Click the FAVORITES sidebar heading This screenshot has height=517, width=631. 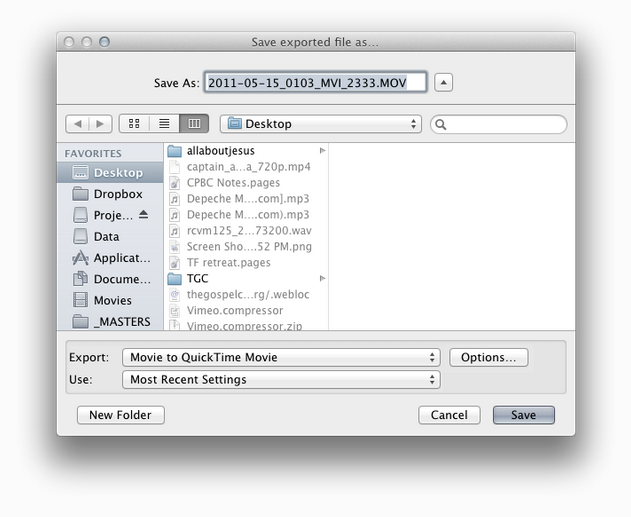pos(93,154)
